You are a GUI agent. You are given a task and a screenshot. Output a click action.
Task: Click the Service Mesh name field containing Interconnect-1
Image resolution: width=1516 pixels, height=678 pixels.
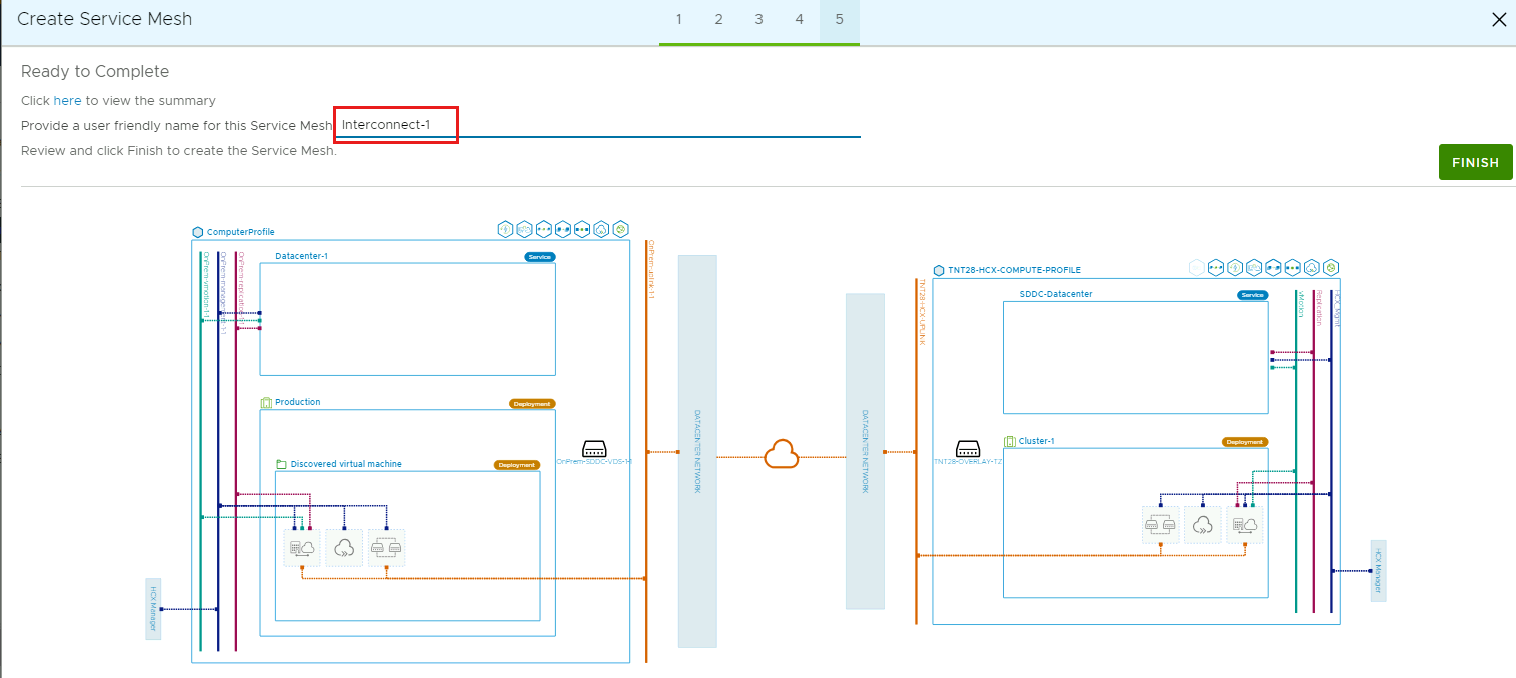click(x=598, y=125)
